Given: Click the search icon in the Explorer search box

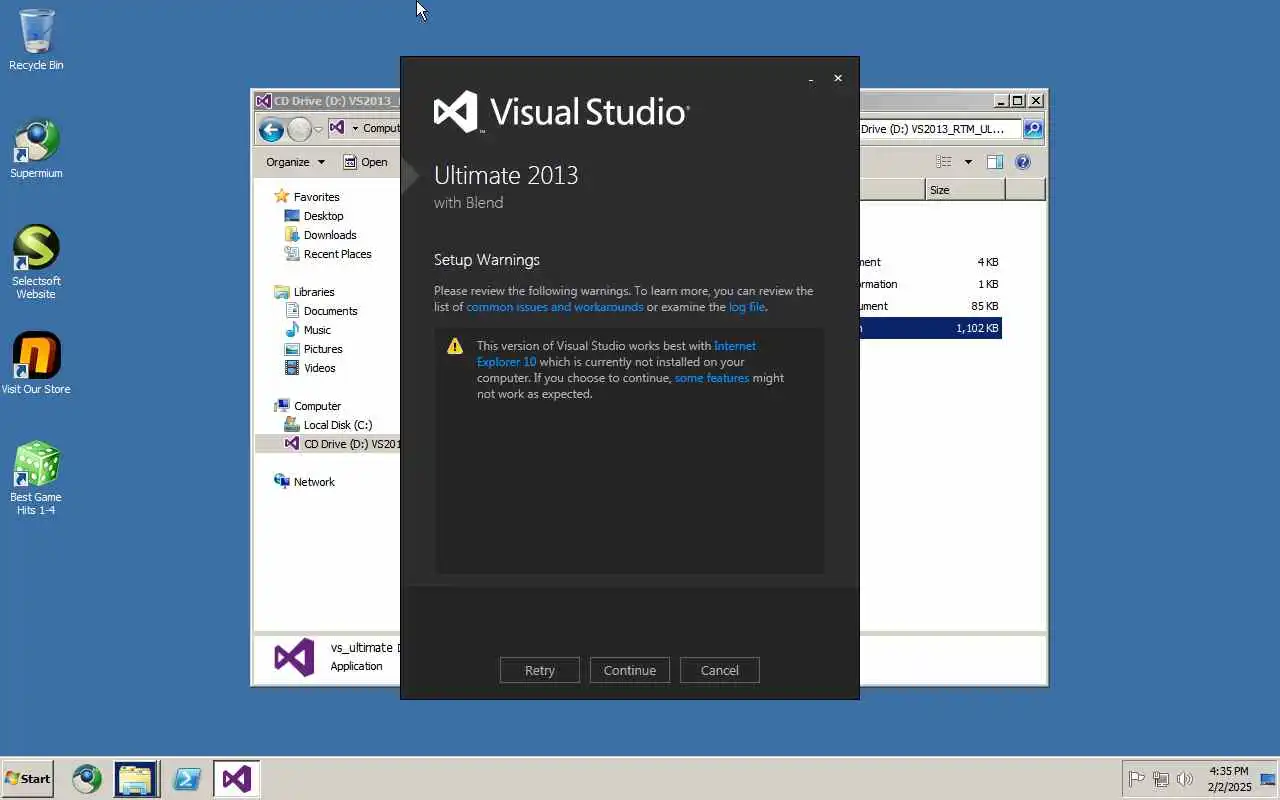Looking at the screenshot, I should 1033,129.
